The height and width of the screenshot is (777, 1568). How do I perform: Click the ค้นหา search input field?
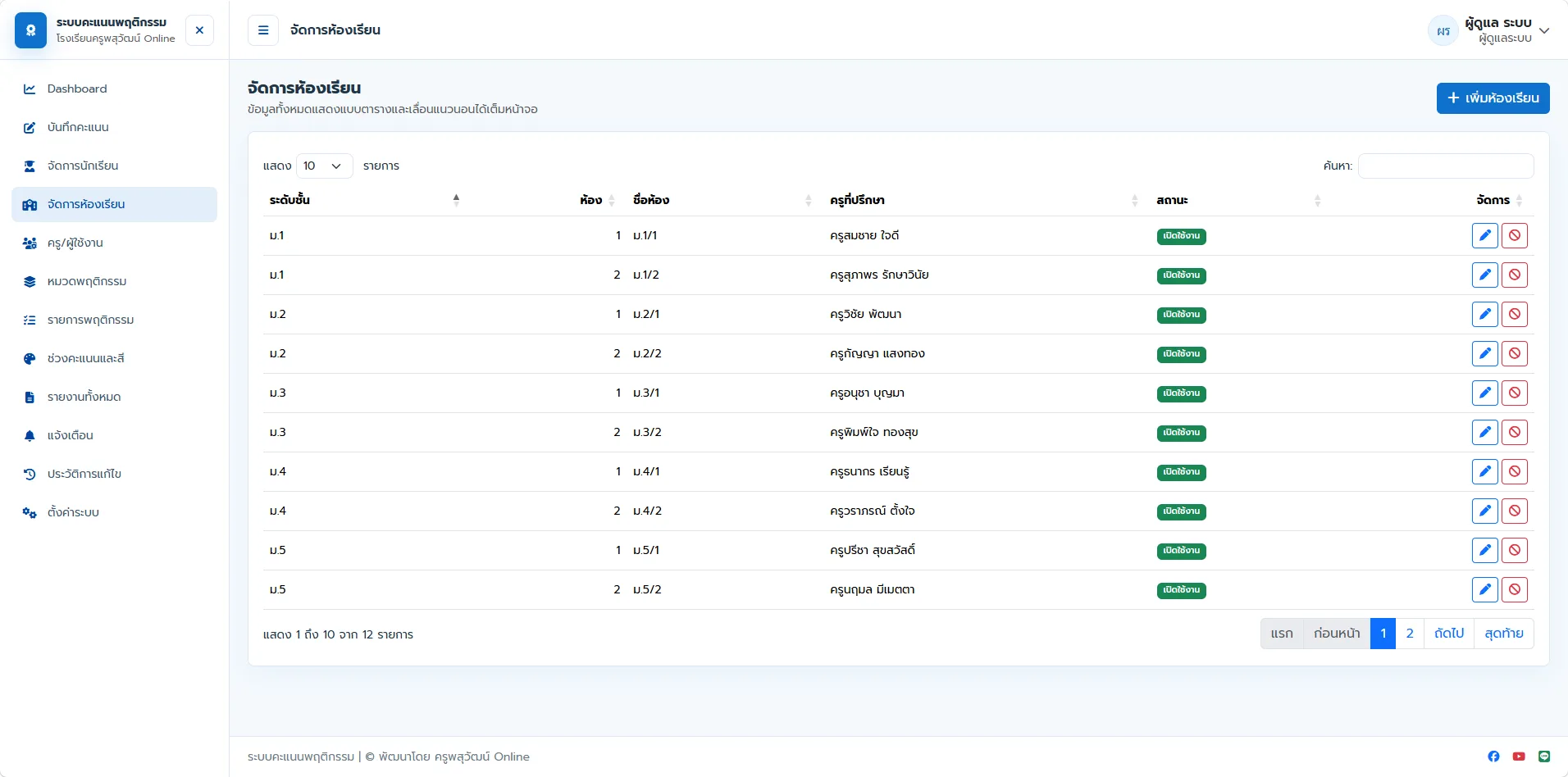(x=1446, y=166)
